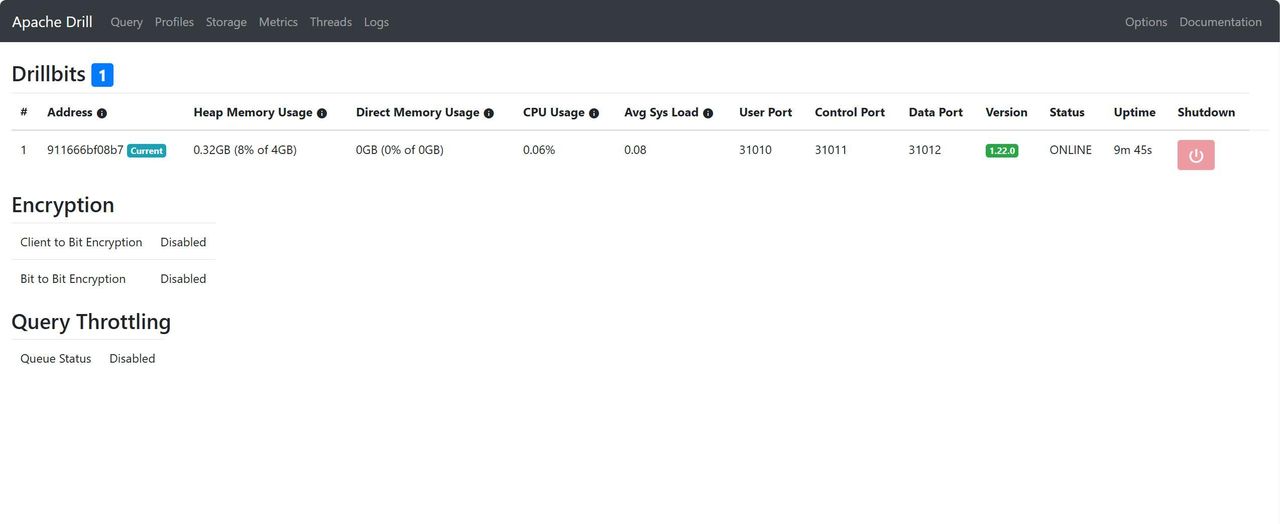
Task: Click the Queue Status label
Action: (56, 358)
